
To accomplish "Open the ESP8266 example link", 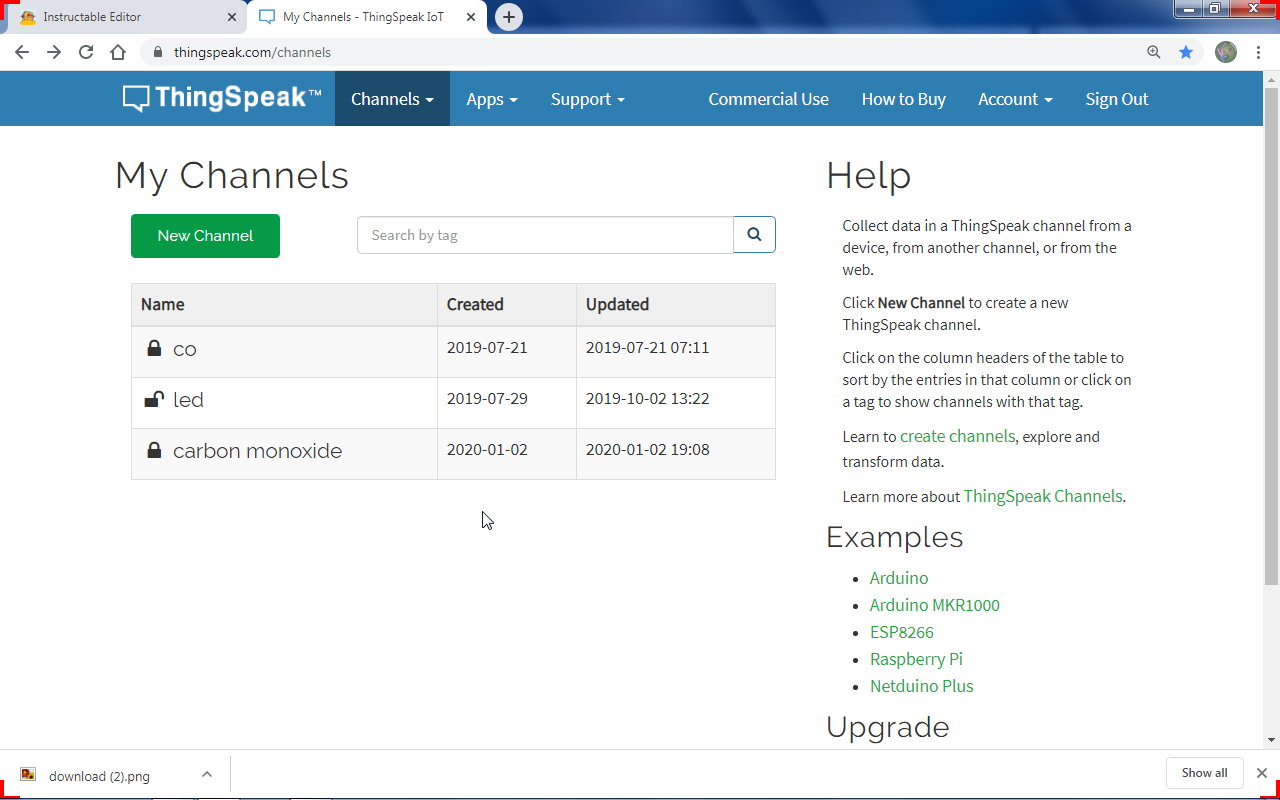I will (x=902, y=632).
